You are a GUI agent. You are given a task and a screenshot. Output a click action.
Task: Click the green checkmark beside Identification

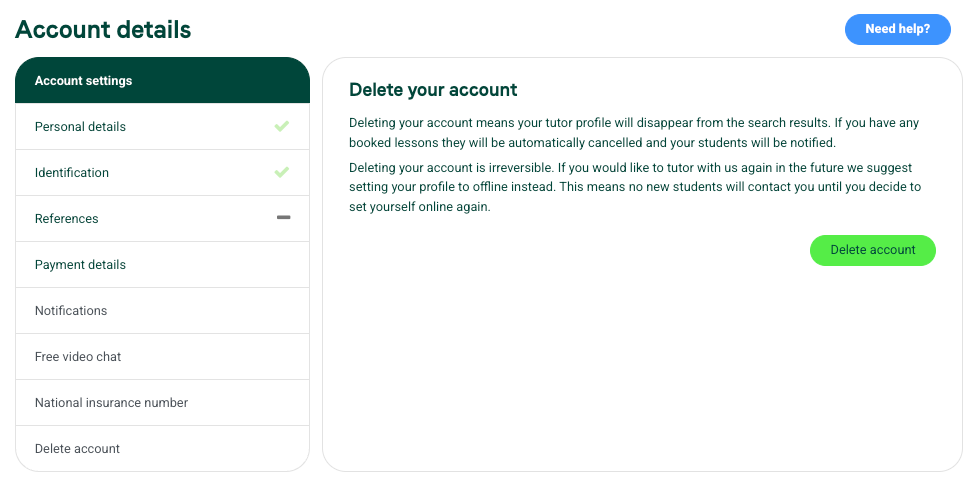(281, 172)
